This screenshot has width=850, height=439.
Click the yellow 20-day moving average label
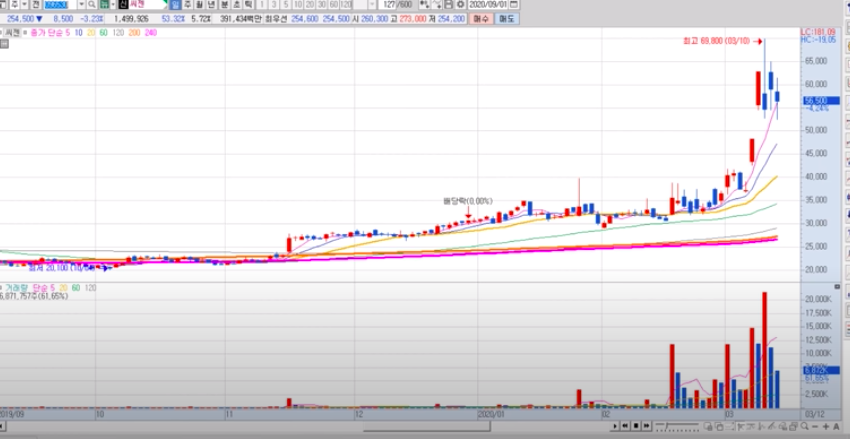[91, 33]
